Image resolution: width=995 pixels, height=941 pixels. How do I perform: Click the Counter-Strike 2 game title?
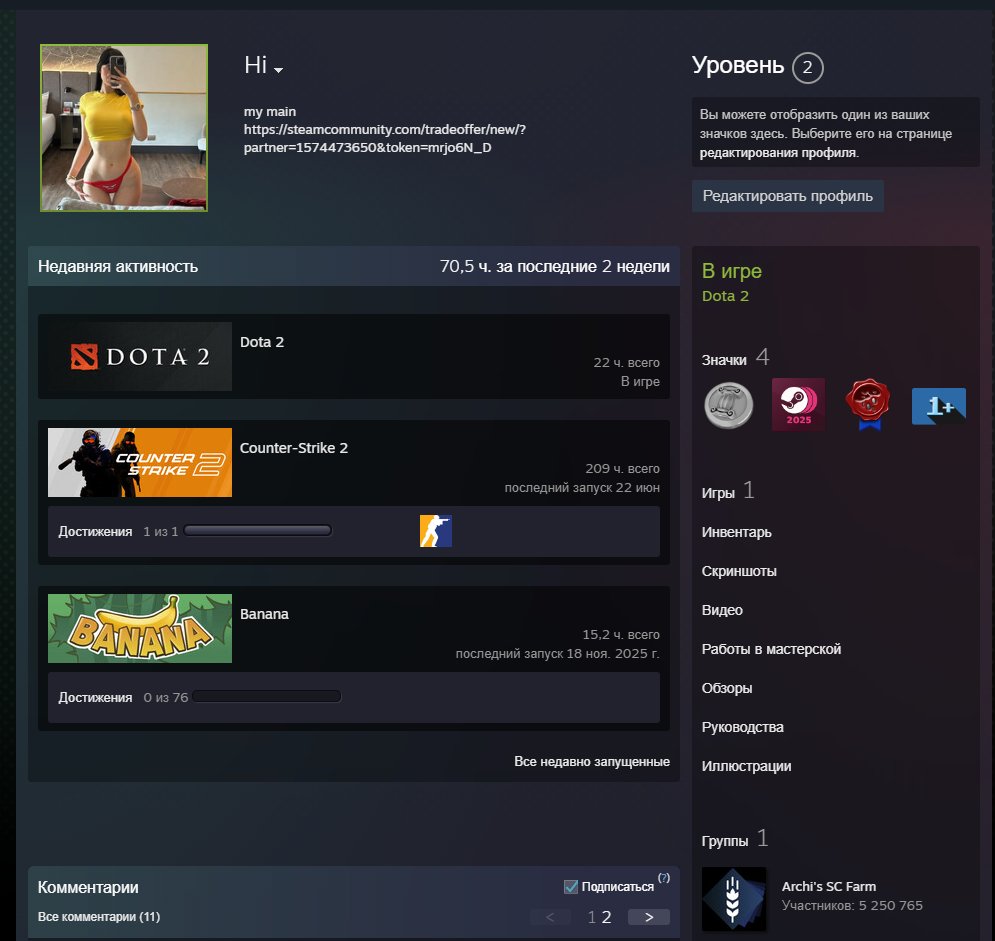(x=294, y=448)
